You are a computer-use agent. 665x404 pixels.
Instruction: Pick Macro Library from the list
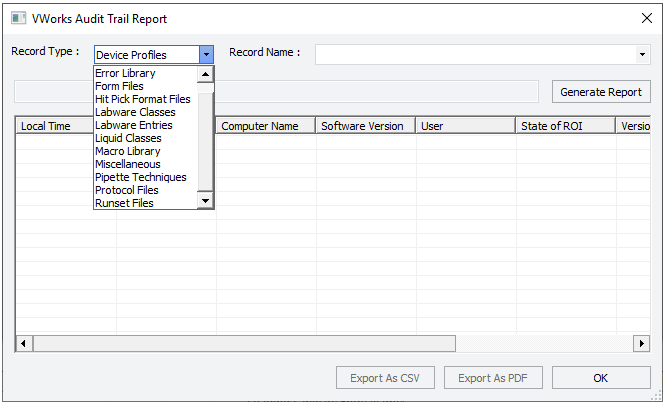pyautogui.click(x=145, y=151)
